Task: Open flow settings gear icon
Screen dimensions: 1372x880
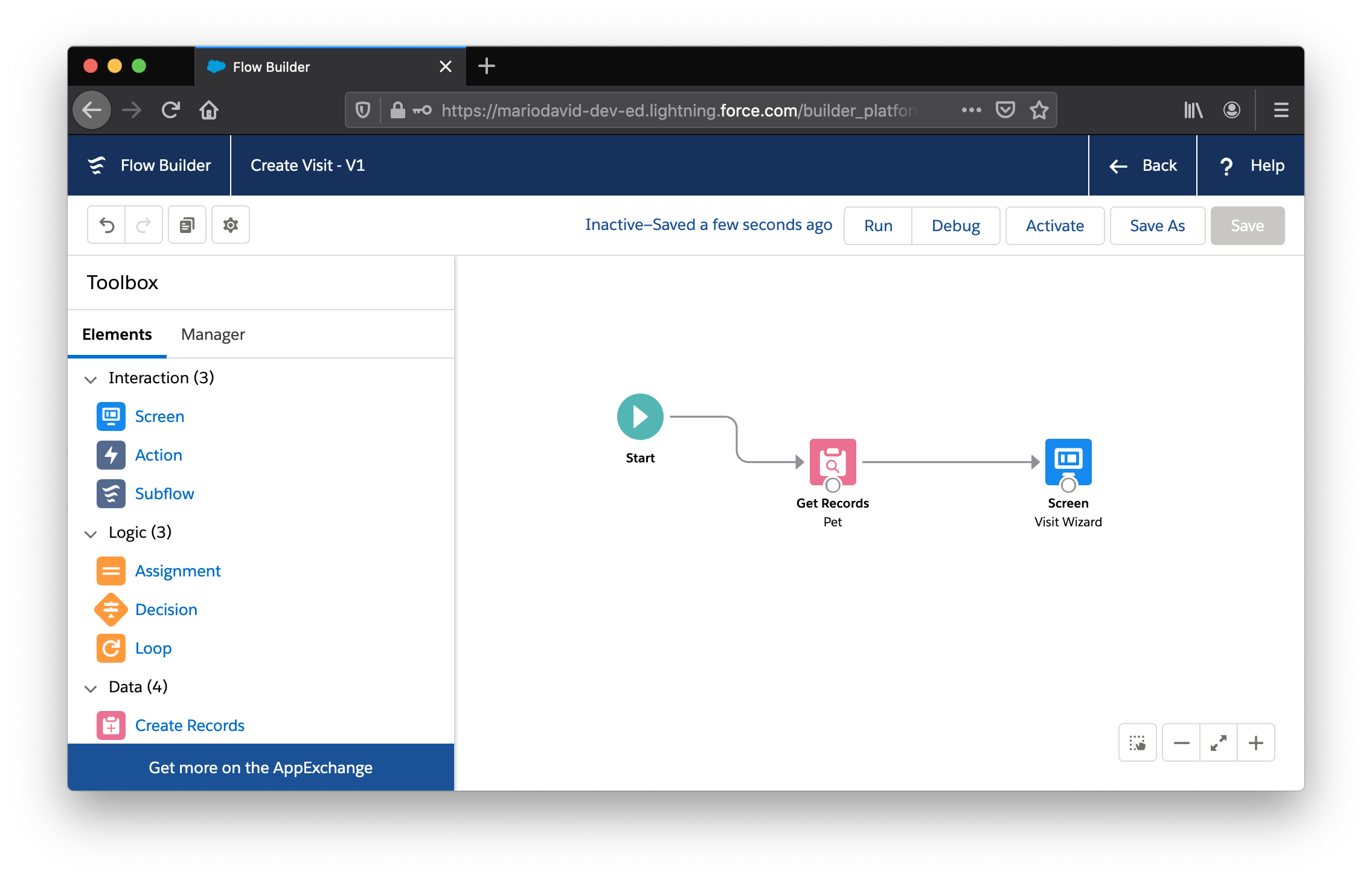Action: (x=231, y=225)
